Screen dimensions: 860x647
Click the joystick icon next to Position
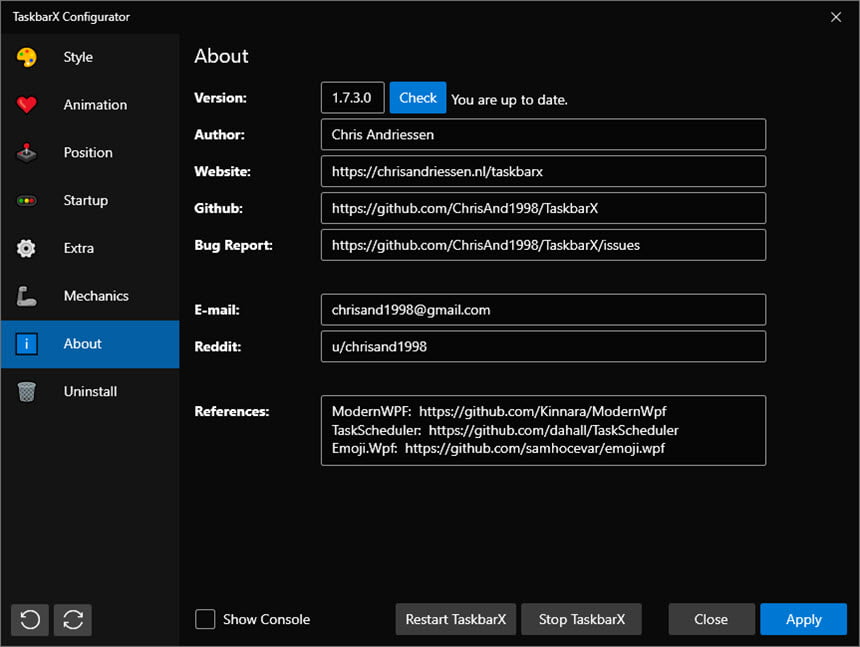point(26,153)
